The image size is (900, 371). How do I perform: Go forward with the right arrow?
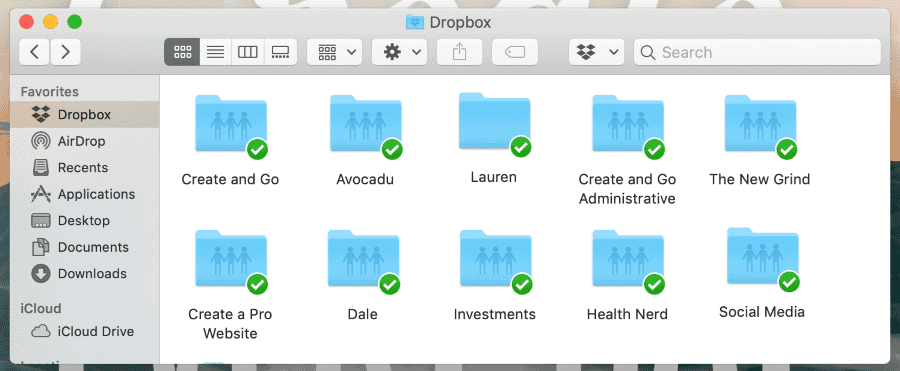coord(65,52)
